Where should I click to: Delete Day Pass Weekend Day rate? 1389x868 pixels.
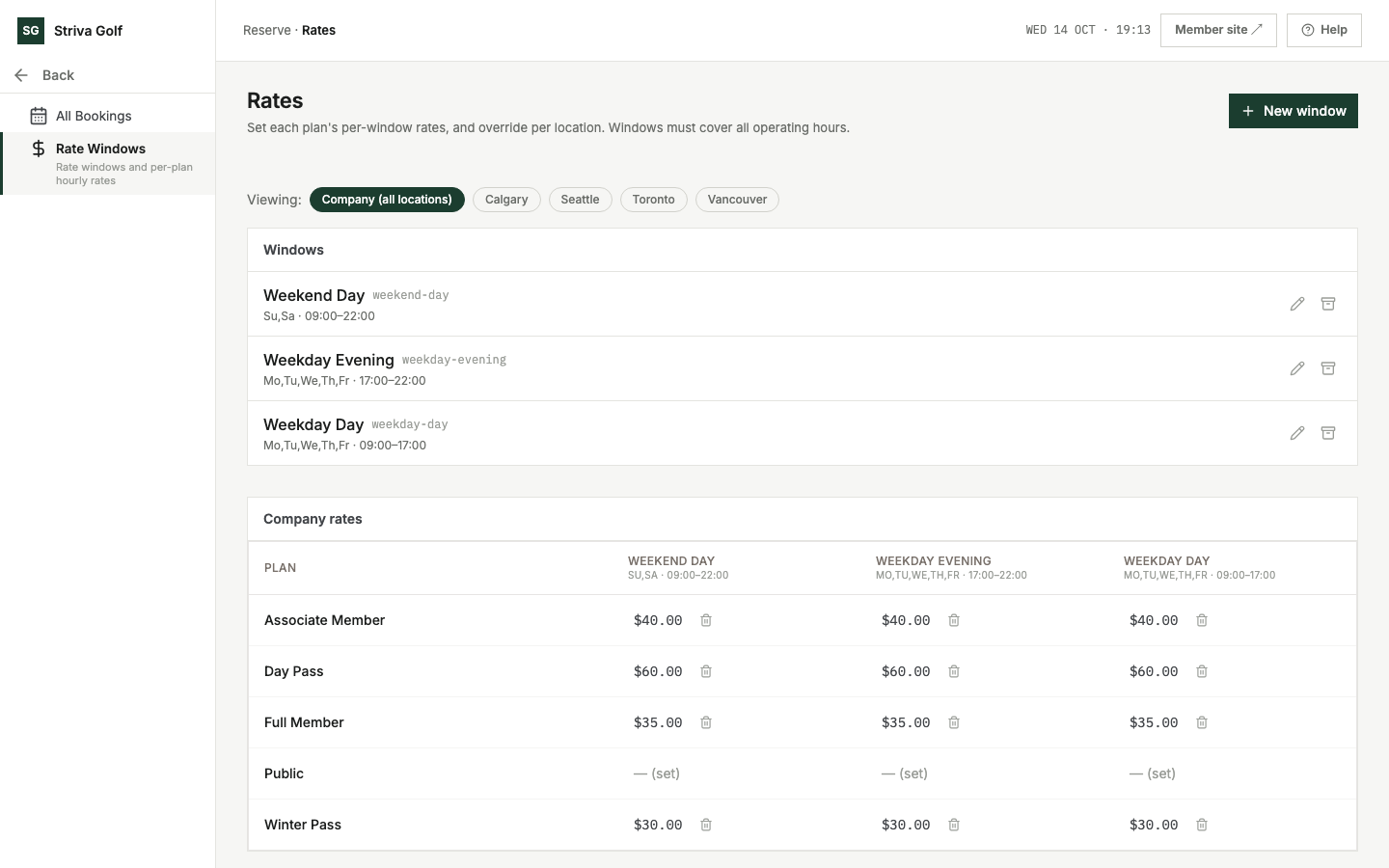[x=706, y=671]
